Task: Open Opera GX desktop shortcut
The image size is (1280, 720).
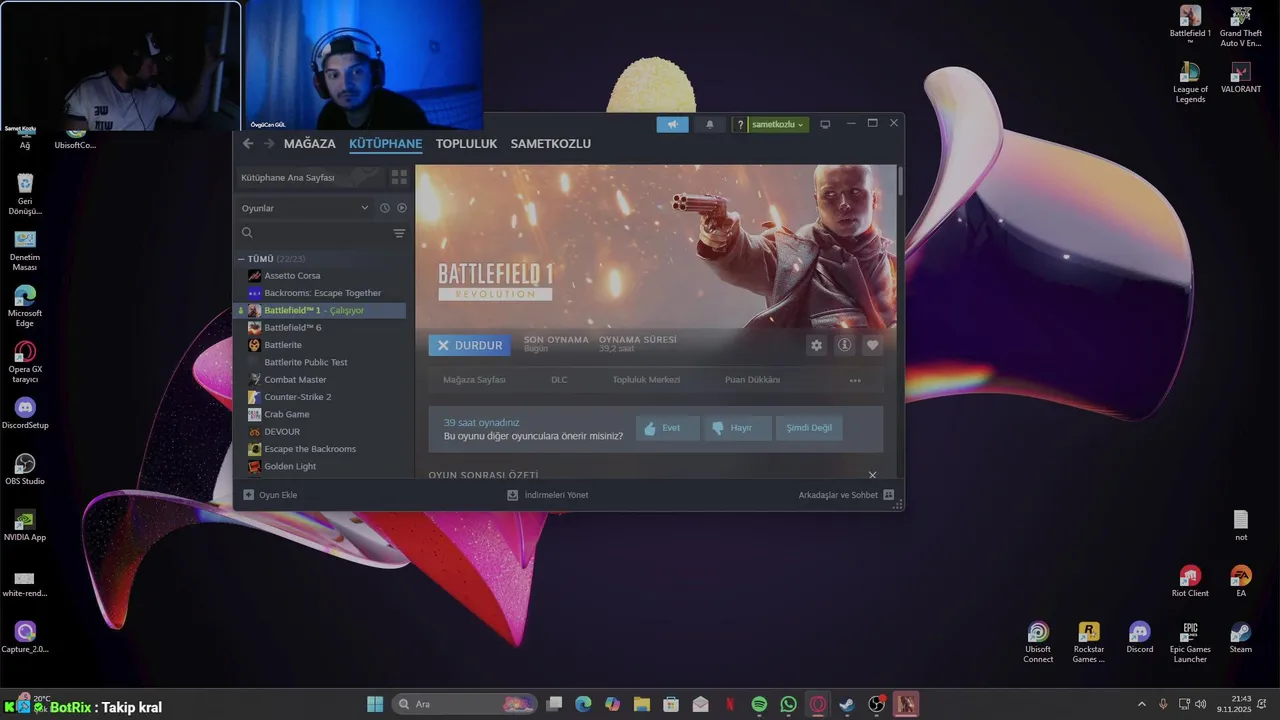Action: pyautogui.click(x=25, y=362)
